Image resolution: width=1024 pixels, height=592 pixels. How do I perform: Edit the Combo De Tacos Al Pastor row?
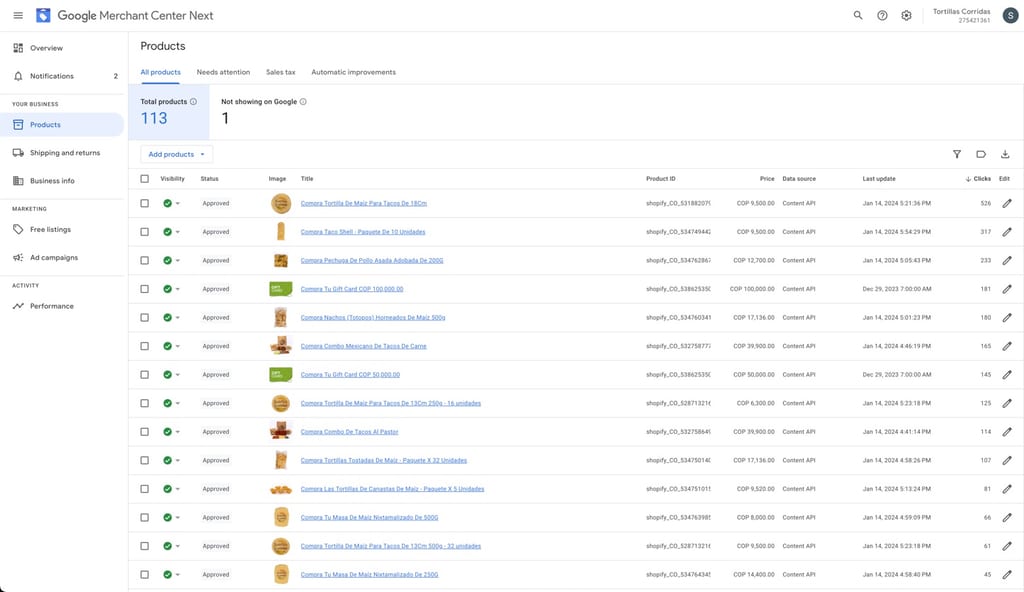pos(1007,432)
